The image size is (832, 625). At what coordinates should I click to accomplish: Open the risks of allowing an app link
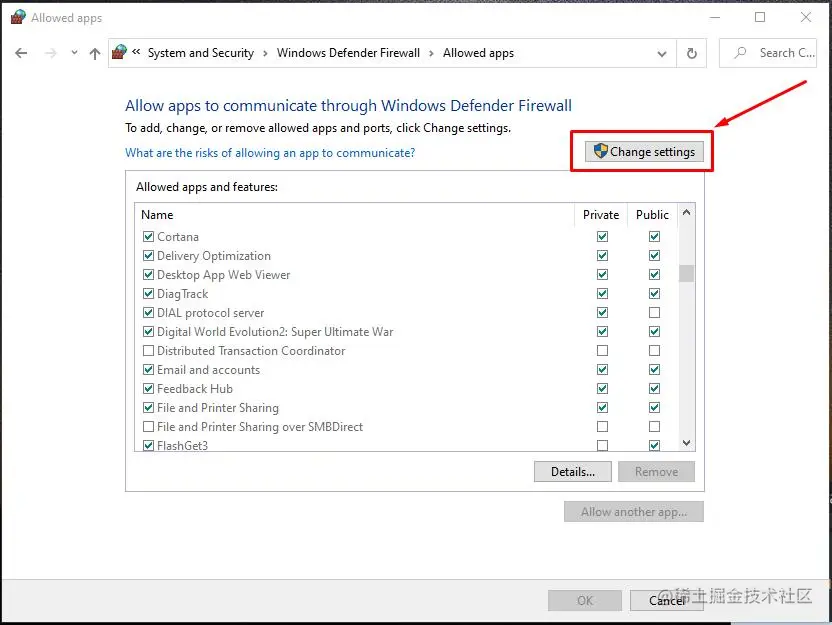[x=270, y=153]
